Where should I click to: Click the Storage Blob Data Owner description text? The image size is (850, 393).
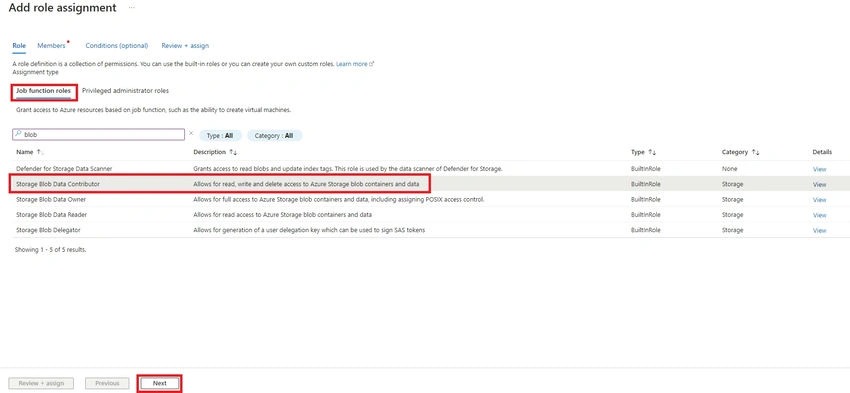339,199
